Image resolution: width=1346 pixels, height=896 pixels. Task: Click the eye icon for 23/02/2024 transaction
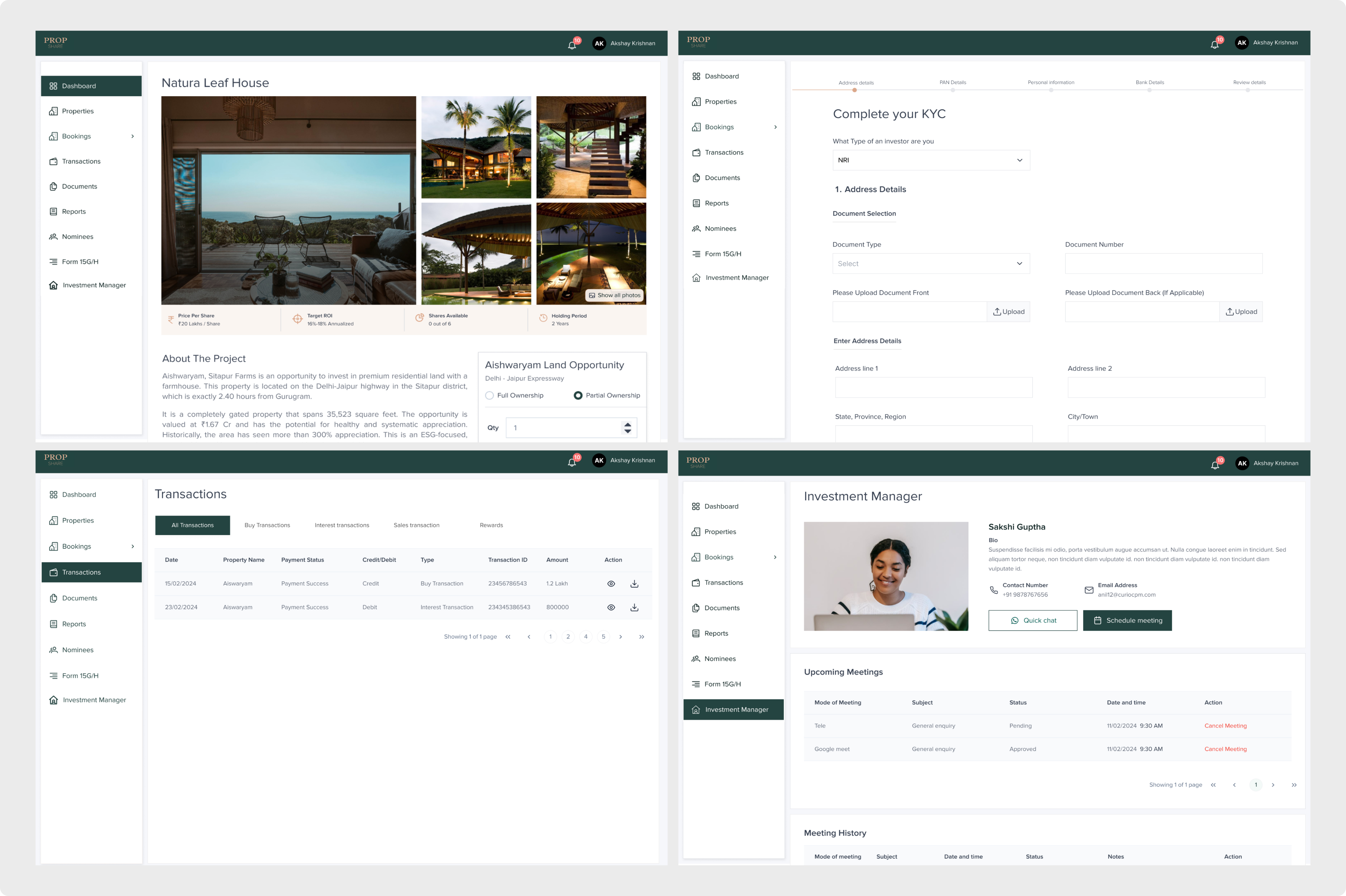(x=611, y=607)
